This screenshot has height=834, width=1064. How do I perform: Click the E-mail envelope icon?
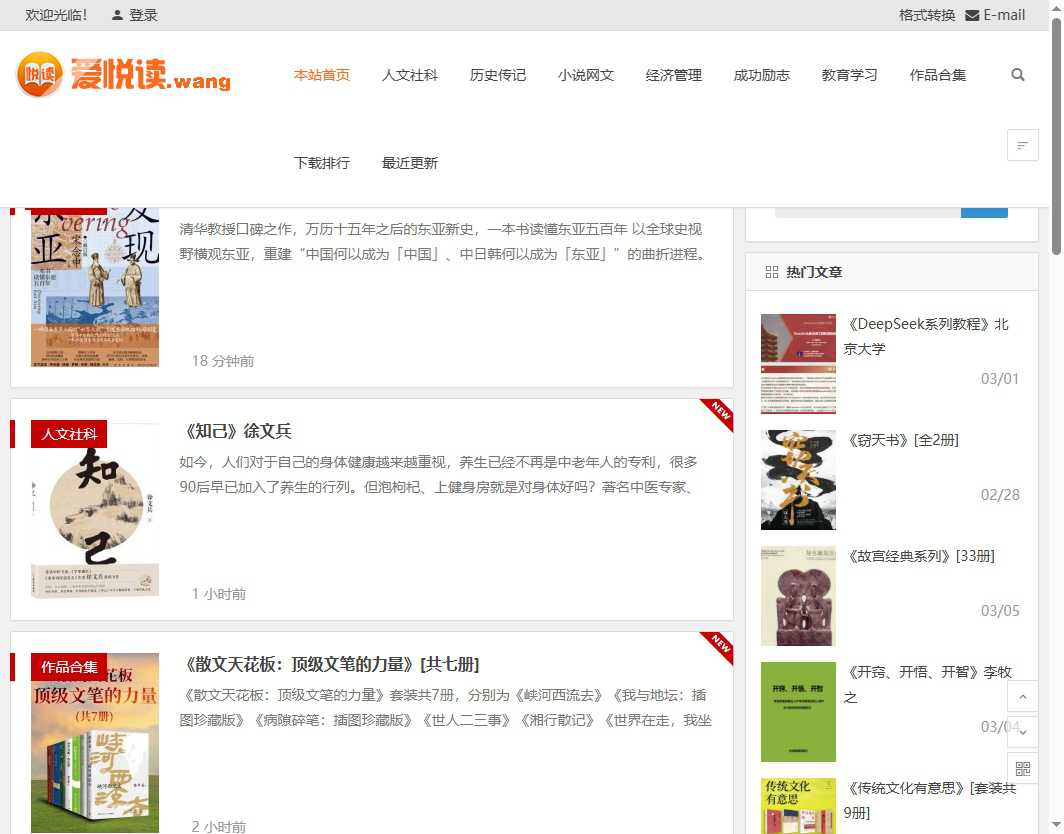pyautogui.click(x=972, y=15)
